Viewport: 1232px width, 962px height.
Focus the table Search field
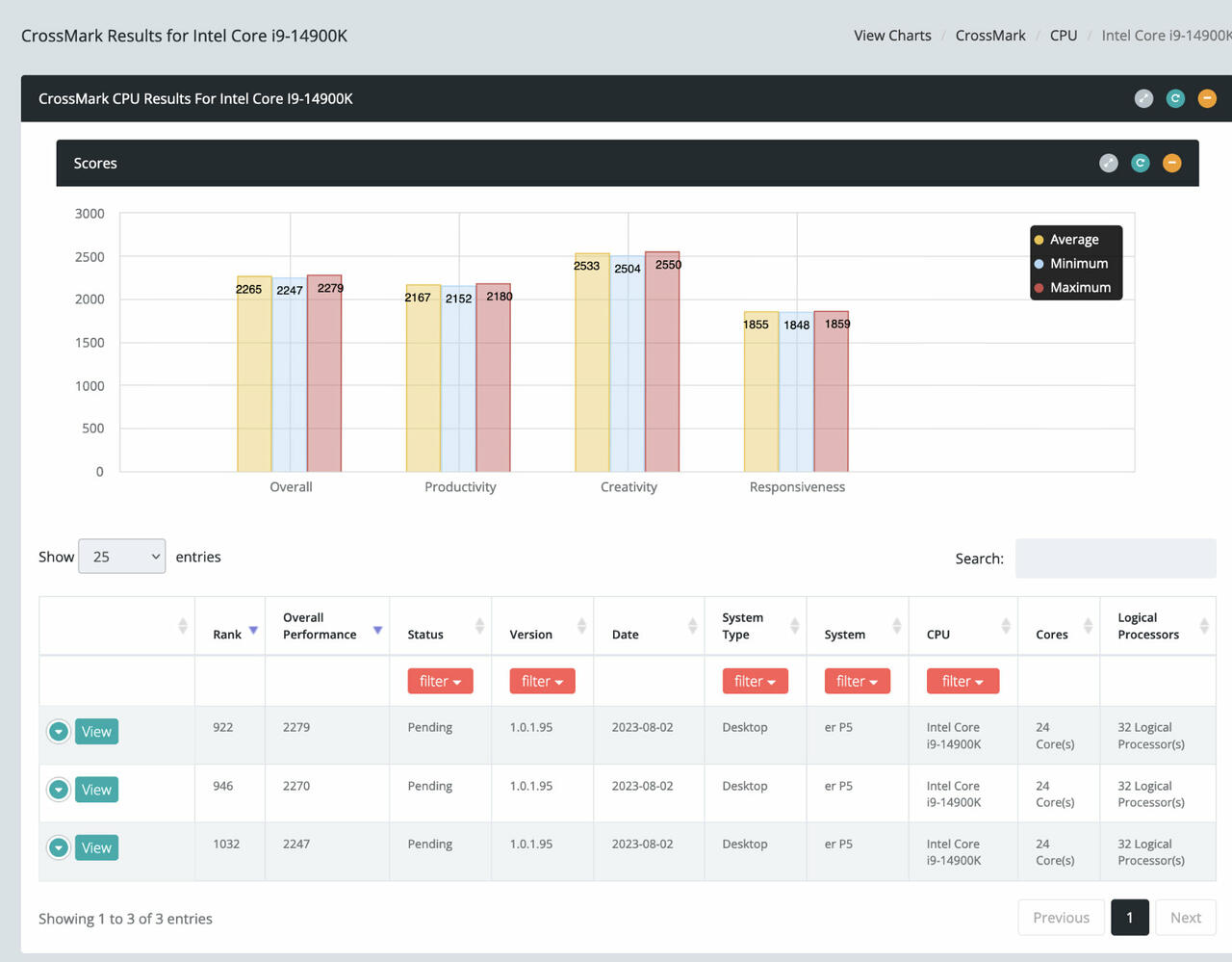(x=1116, y=559)
